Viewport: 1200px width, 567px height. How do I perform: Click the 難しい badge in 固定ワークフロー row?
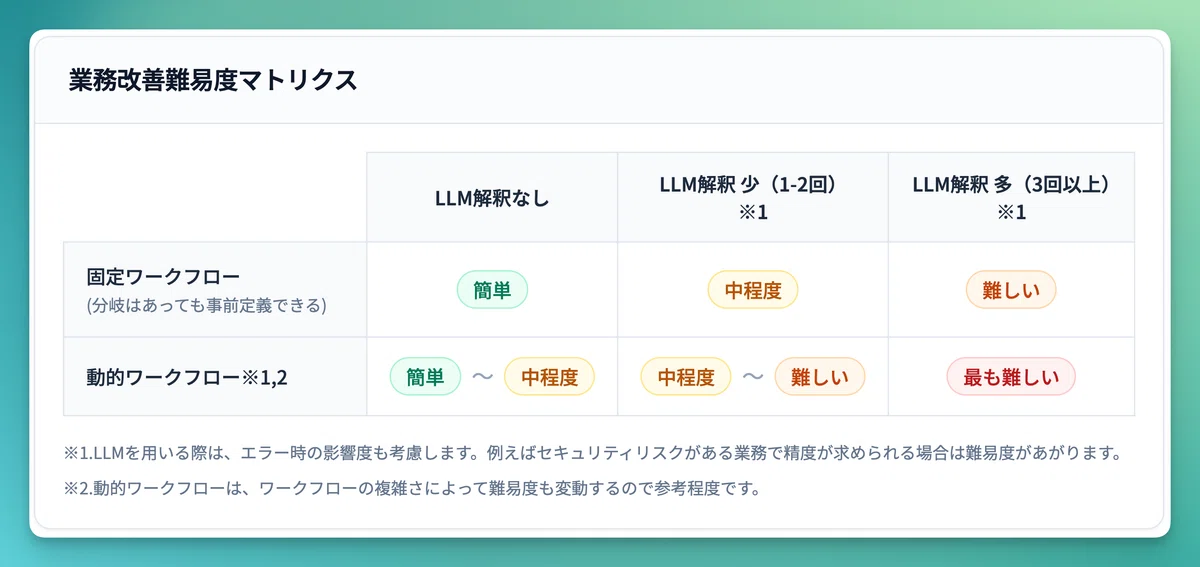pyautogui.click(x=1011, y=290)
